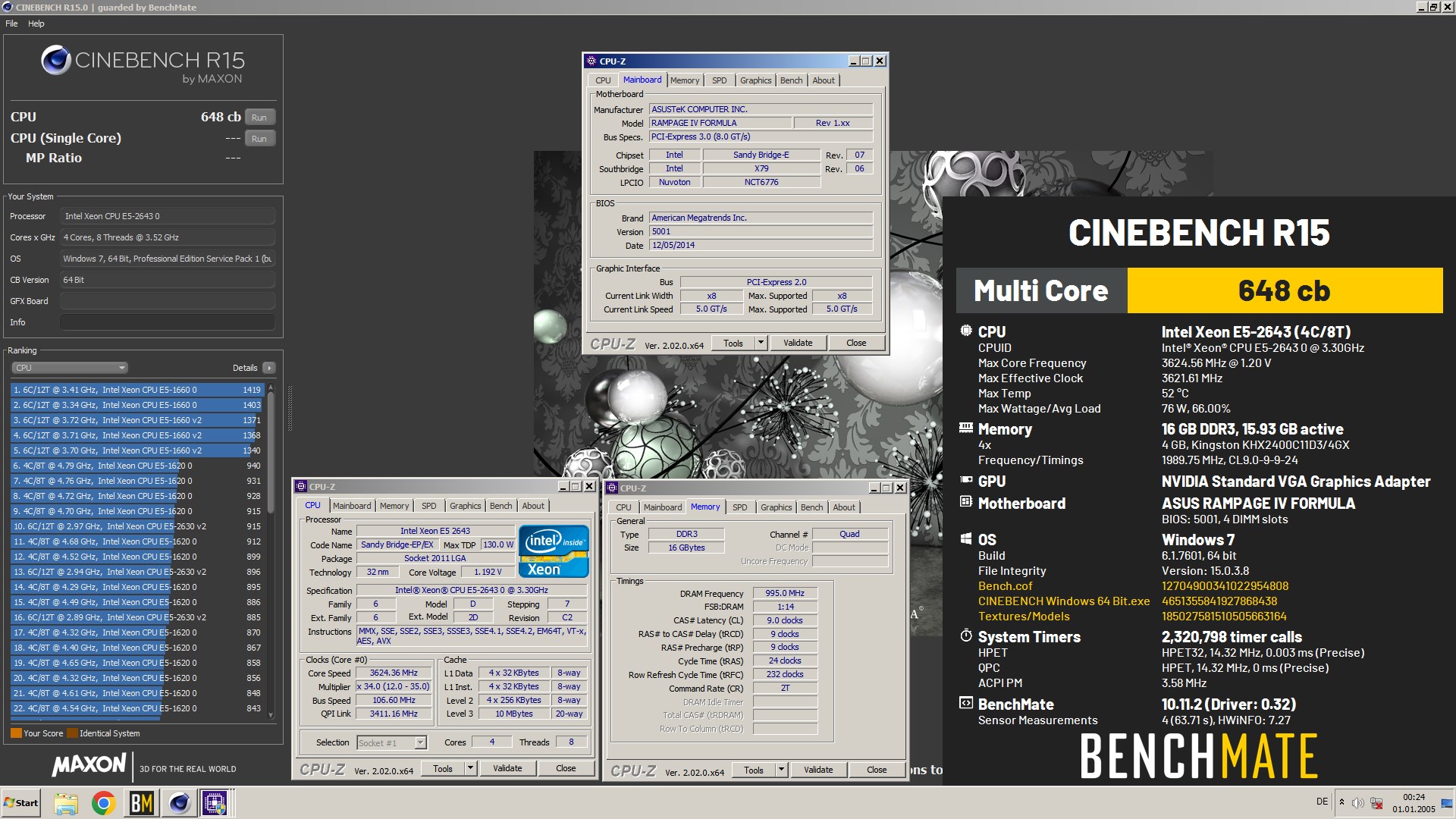The height and width of the screenshot is (819, 1456).
Task: Click the network icon in the system tray
Action: 1376,803
